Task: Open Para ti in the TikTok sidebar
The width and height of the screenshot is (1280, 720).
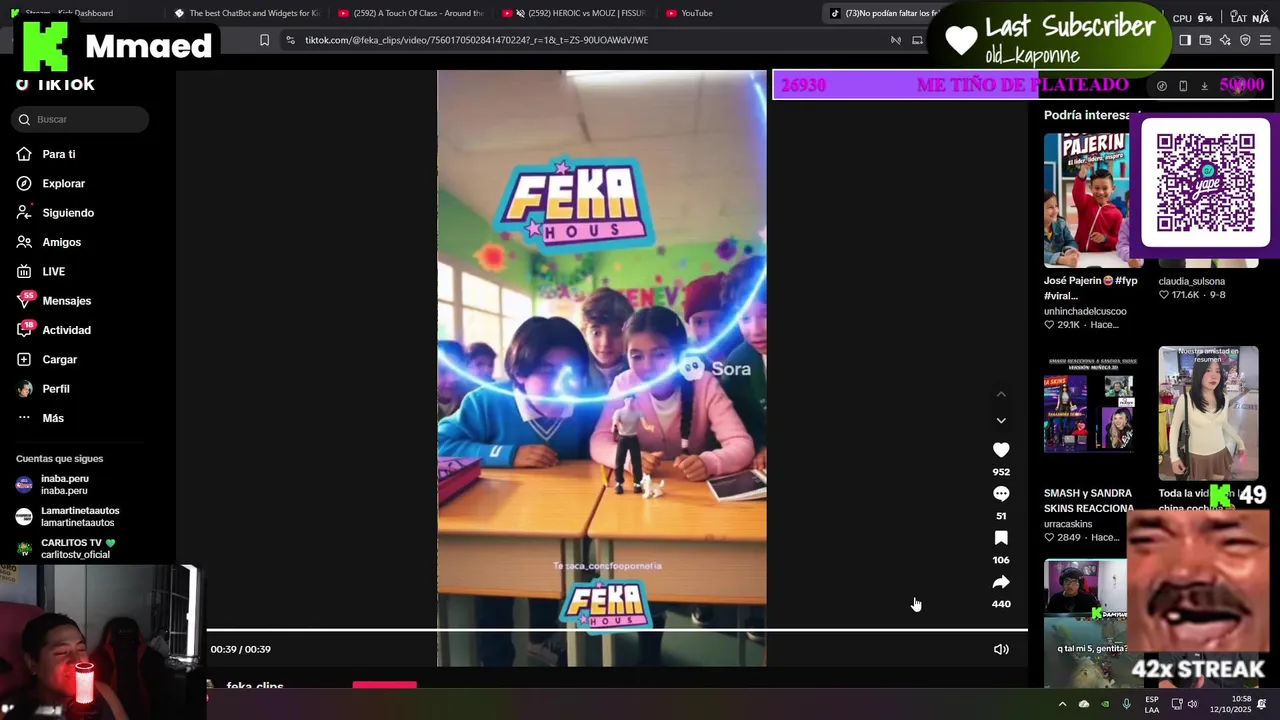Action: click(x=46, y=154)
